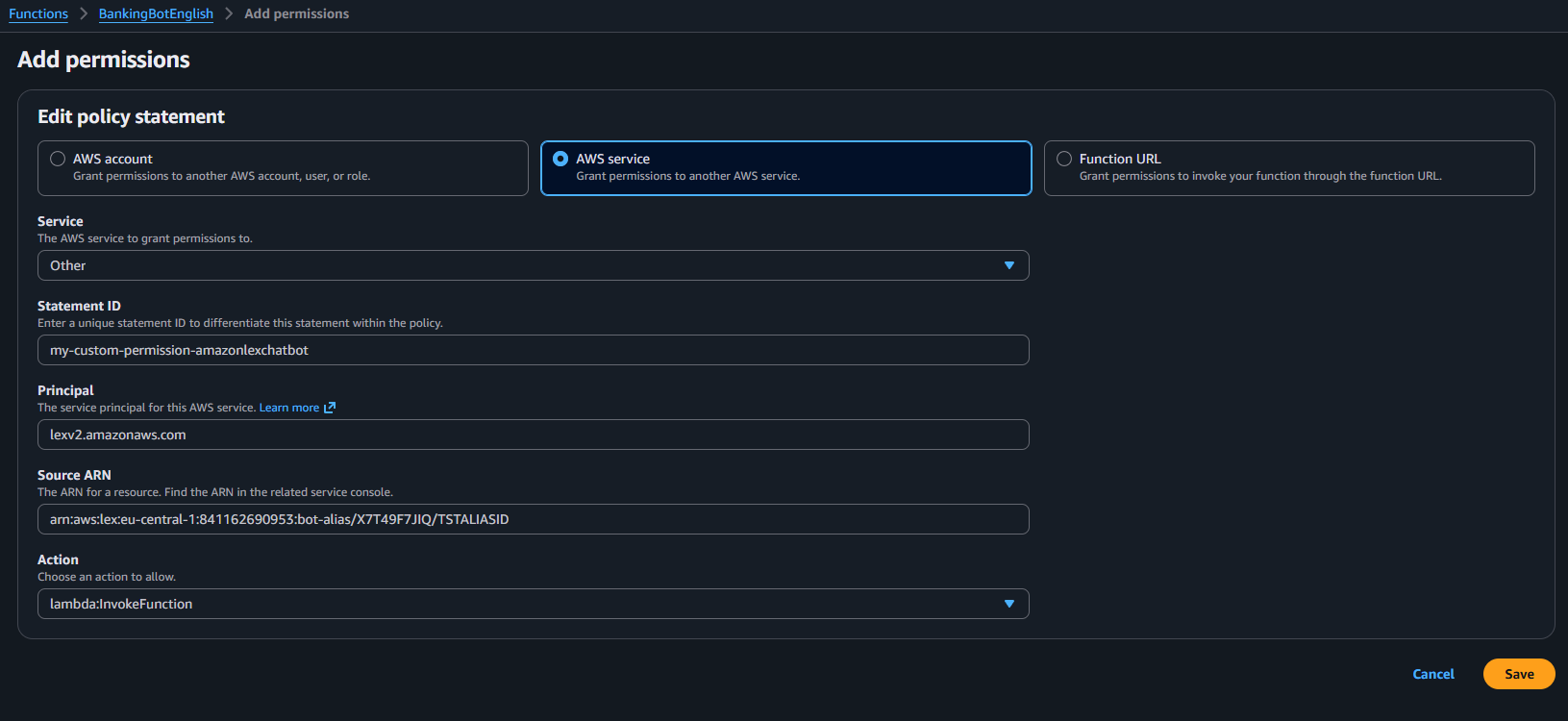The width and height of the screenshot is (1568, 721).
Task: Navigate to BankingBotEnglish breadcrumb link
Action: 156,13
